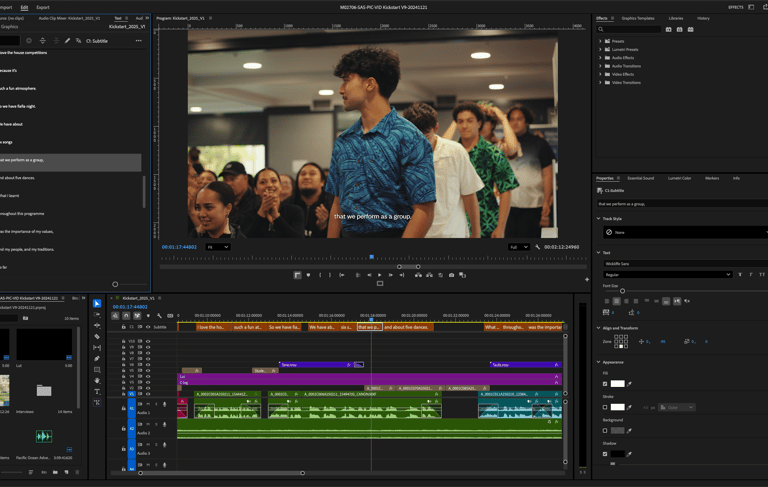The width and height of the screenshot is (768, 487).
Task: Select the Pen tool in timeline toolbar
Action: pos(97,359)
